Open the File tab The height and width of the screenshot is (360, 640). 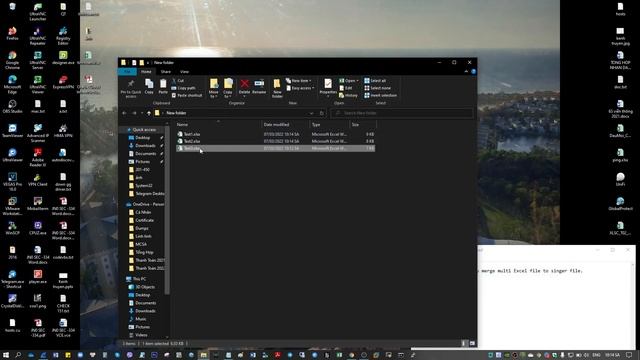click(127, 72)
